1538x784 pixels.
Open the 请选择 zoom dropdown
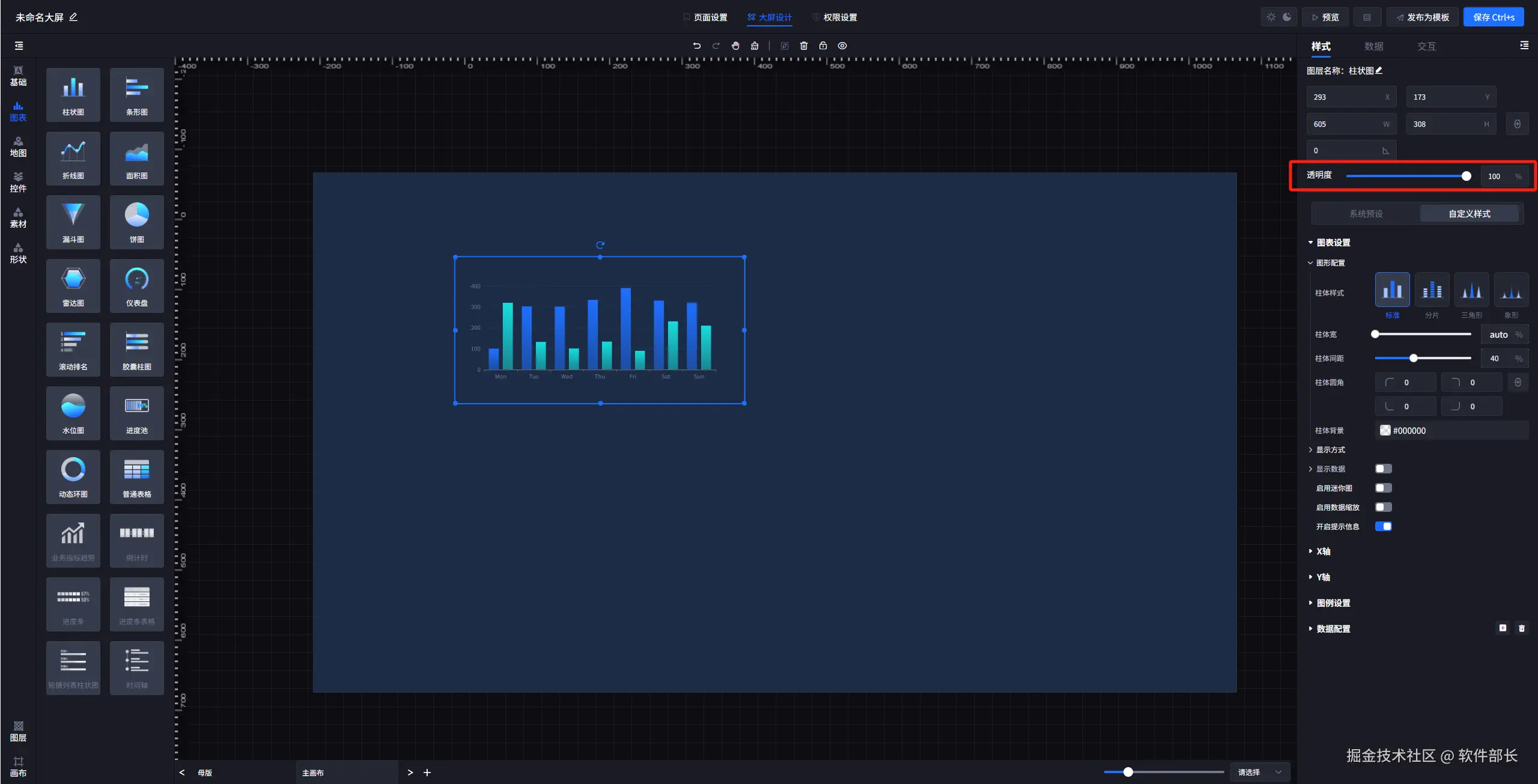(1259, 772)
